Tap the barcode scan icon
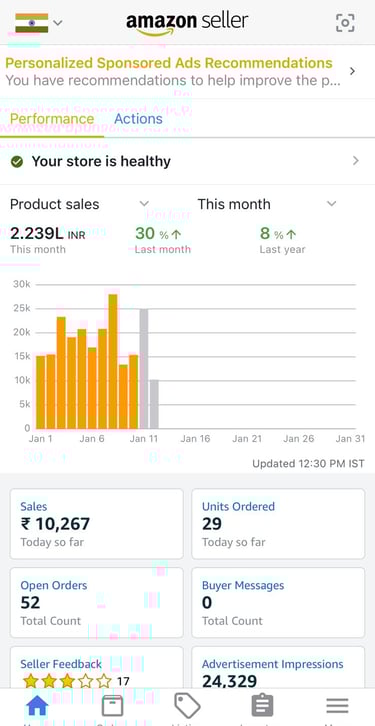 [x=345, y=23]
